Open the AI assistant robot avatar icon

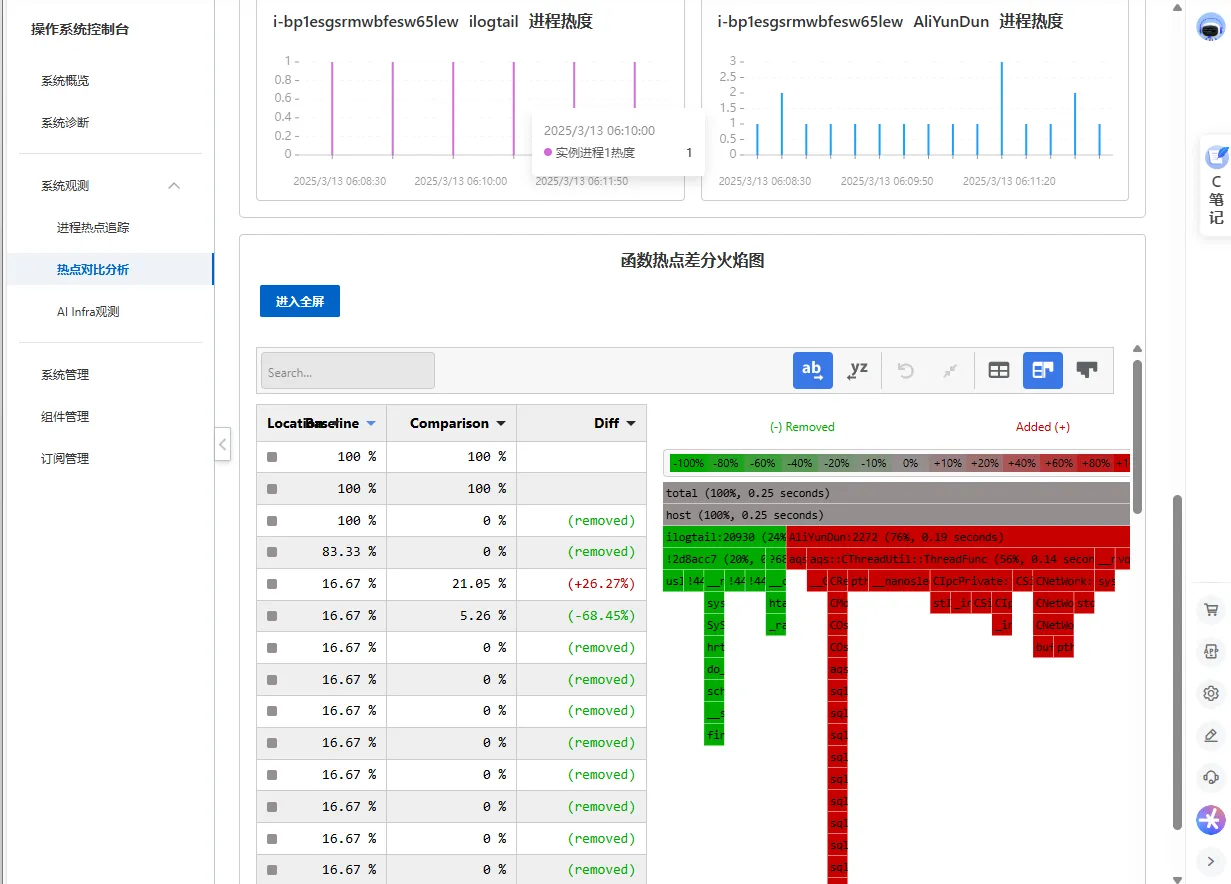[1211, 28]
